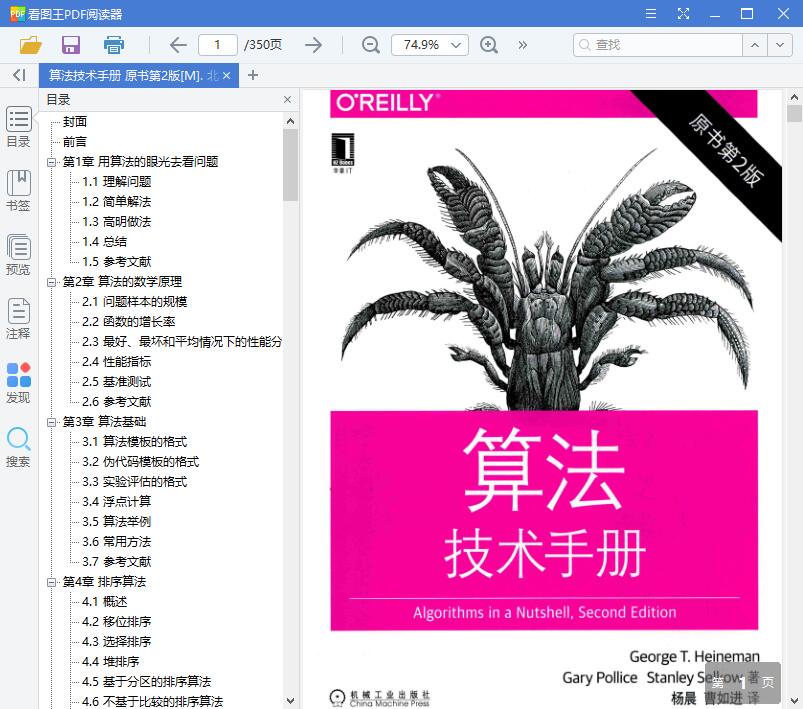Switch to the 算法技术手册 原书第2版 tab
The image size is (803, 709).
click(x=133, y=76)
